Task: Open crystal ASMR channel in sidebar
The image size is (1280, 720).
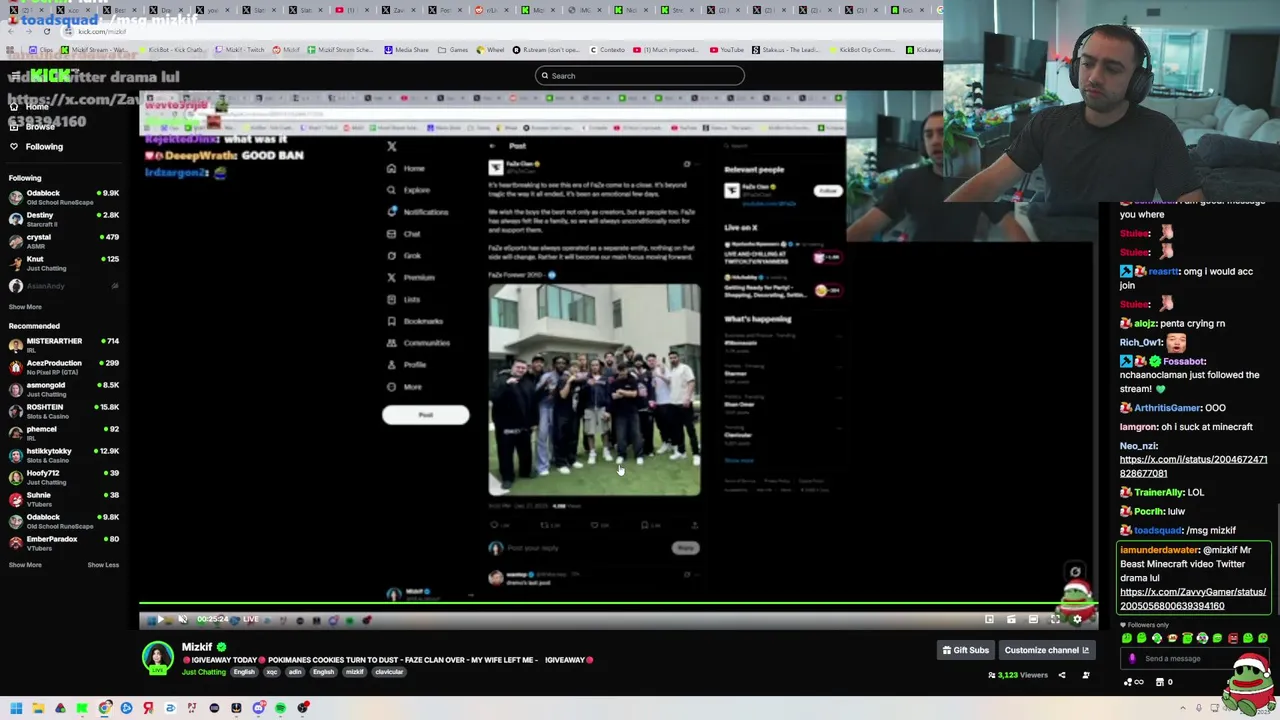Action: click(x=64, y=241)
